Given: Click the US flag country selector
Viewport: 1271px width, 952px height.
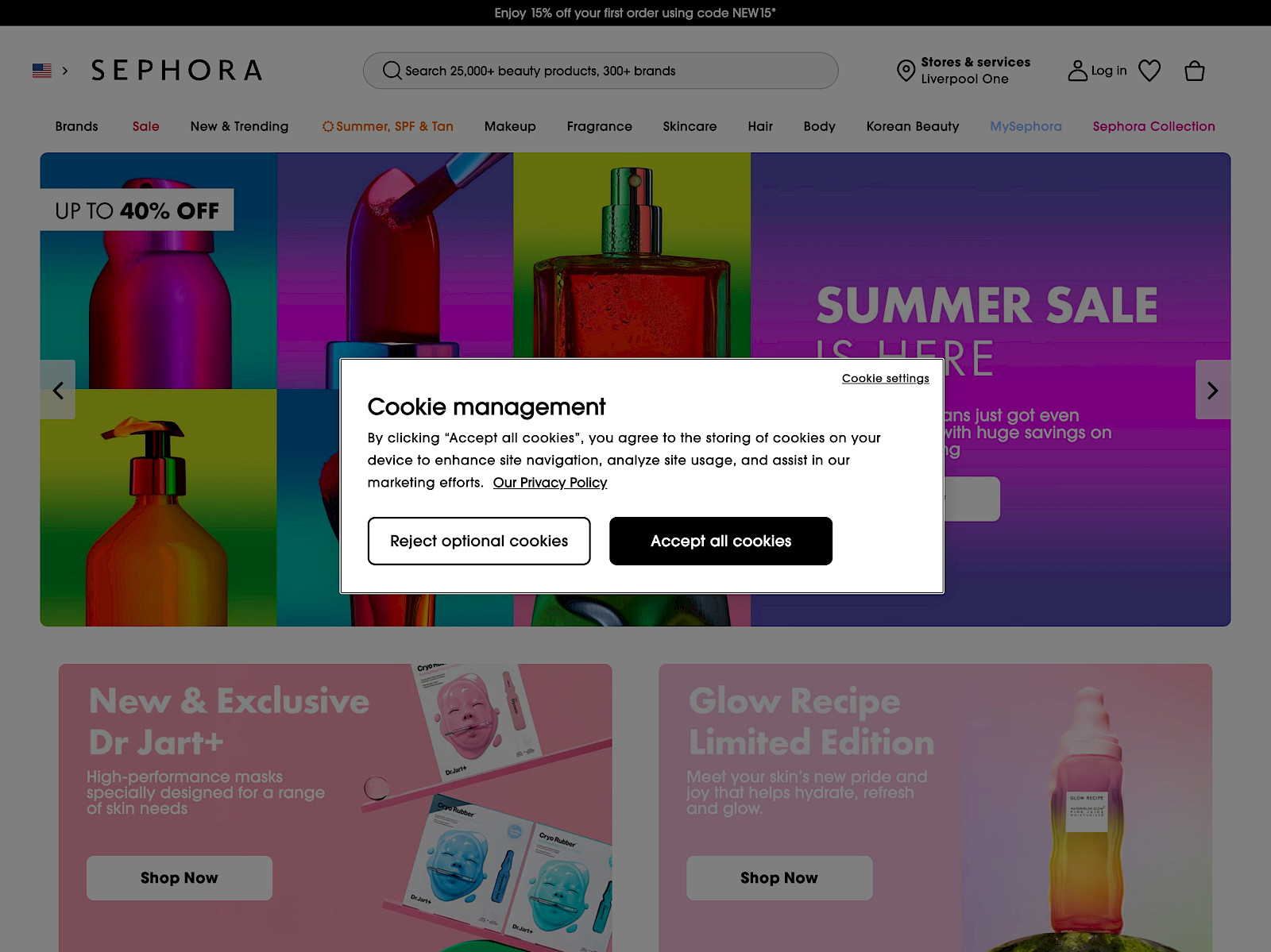Looking at the screenshot, I should click(x=42, y=71).
